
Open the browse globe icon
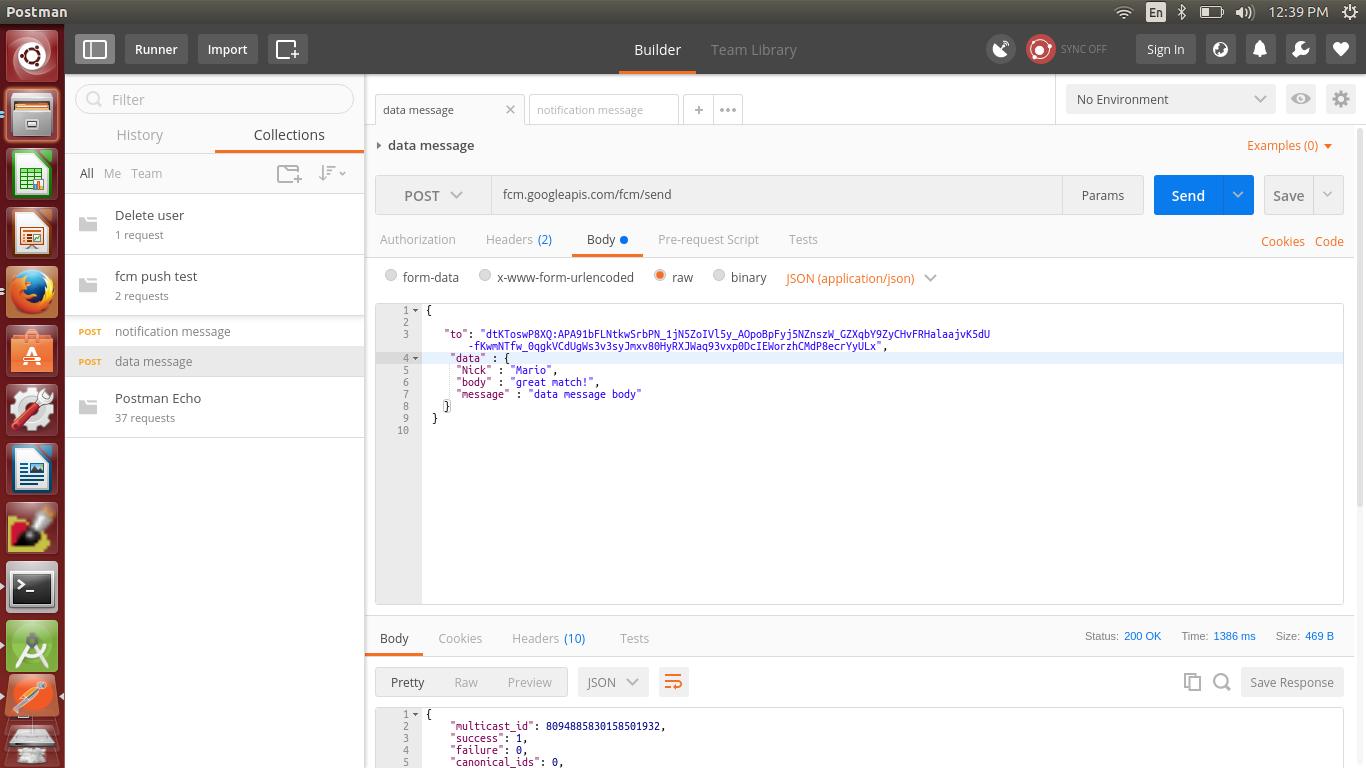pos(1220,49)
